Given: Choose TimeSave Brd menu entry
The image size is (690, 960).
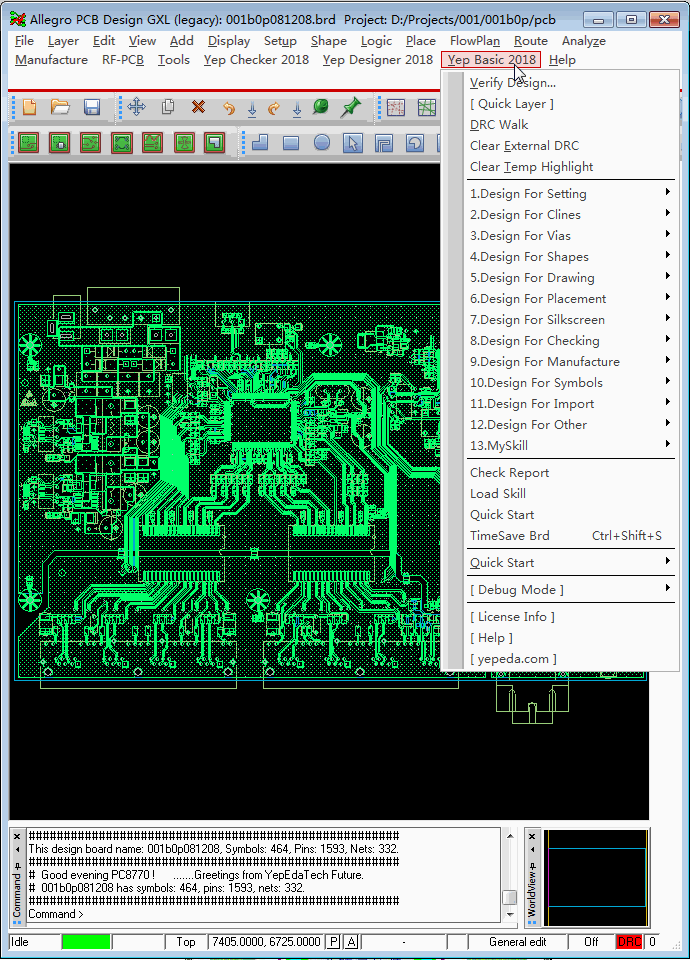Looking at the screenshot, I should [571, 536].
